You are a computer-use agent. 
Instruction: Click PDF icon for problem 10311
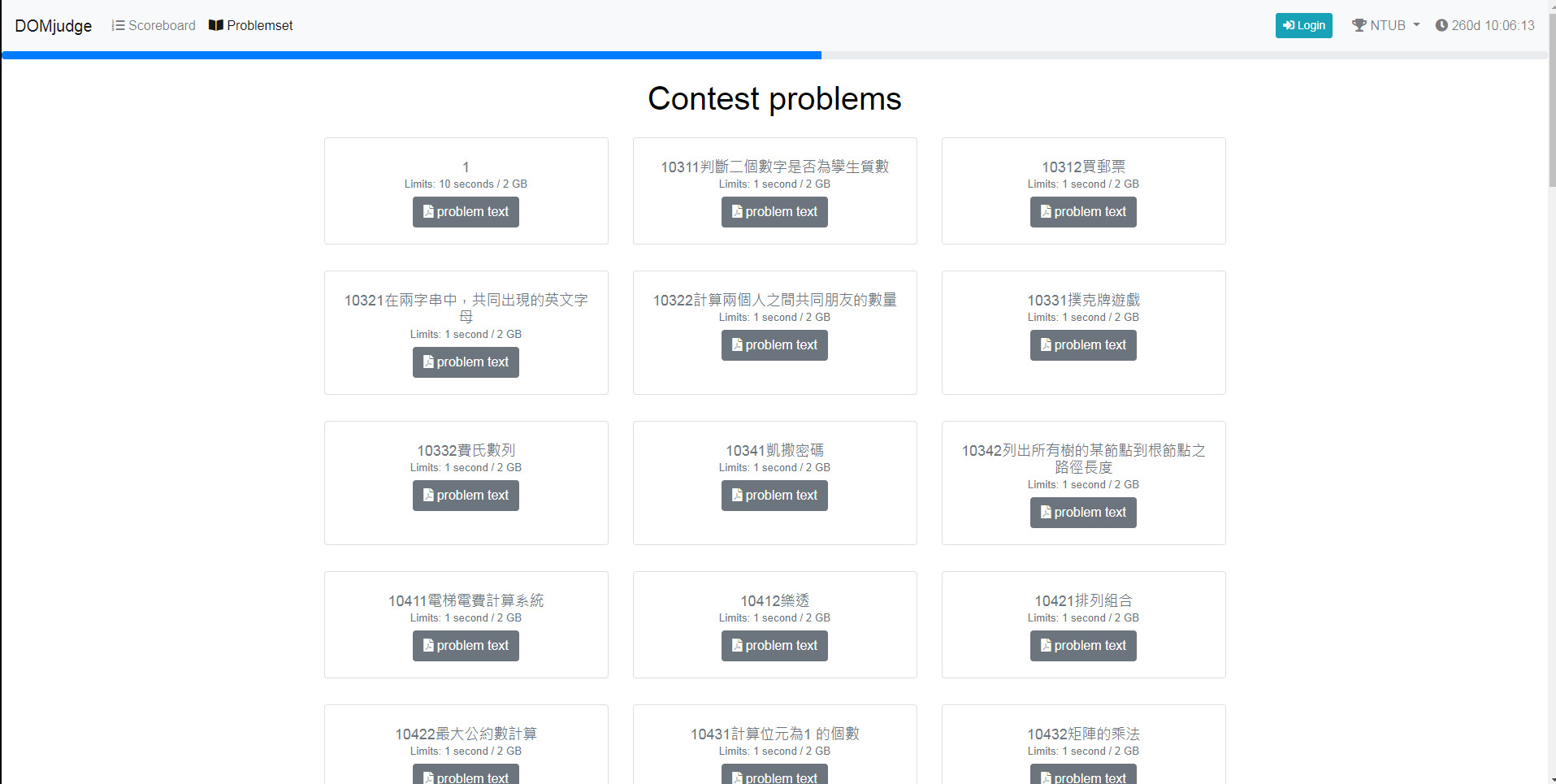[x=737, y=211]
